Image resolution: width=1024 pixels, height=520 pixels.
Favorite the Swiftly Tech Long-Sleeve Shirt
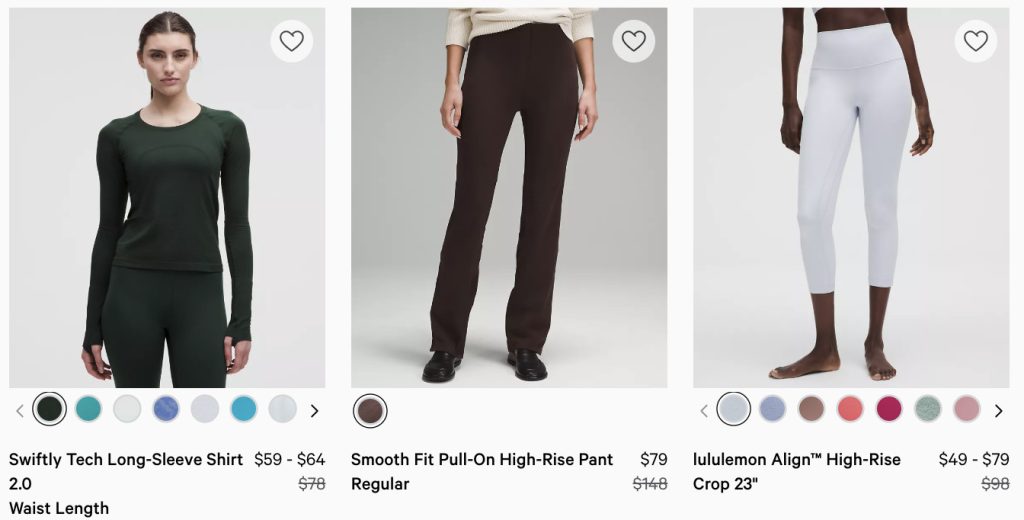(x=291, y=41)
